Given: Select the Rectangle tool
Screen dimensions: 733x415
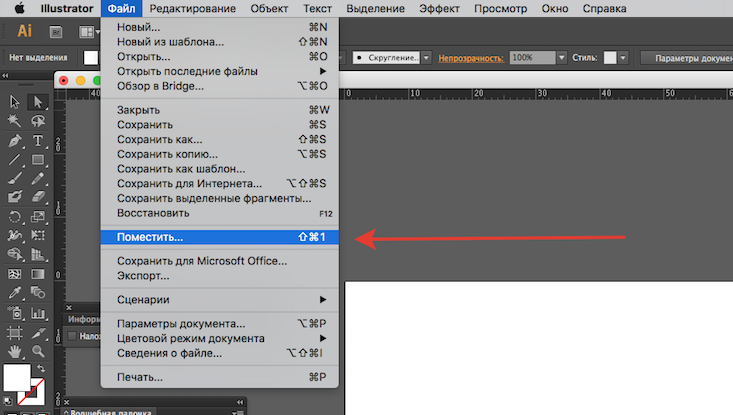Looking at the screenshot, I should 38,159.
